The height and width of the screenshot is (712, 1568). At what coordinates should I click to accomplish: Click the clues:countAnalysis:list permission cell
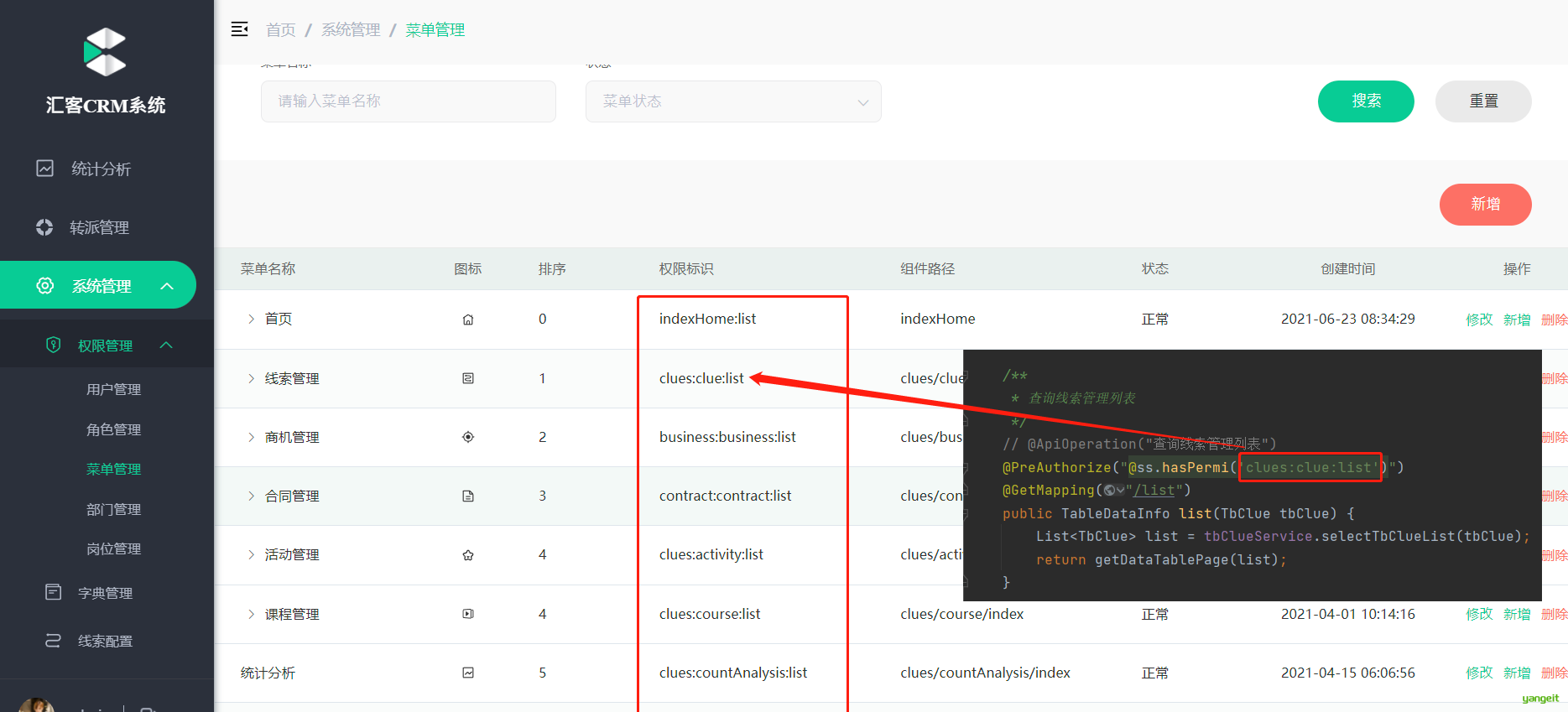pyautogui.click(x=733, y=673)
